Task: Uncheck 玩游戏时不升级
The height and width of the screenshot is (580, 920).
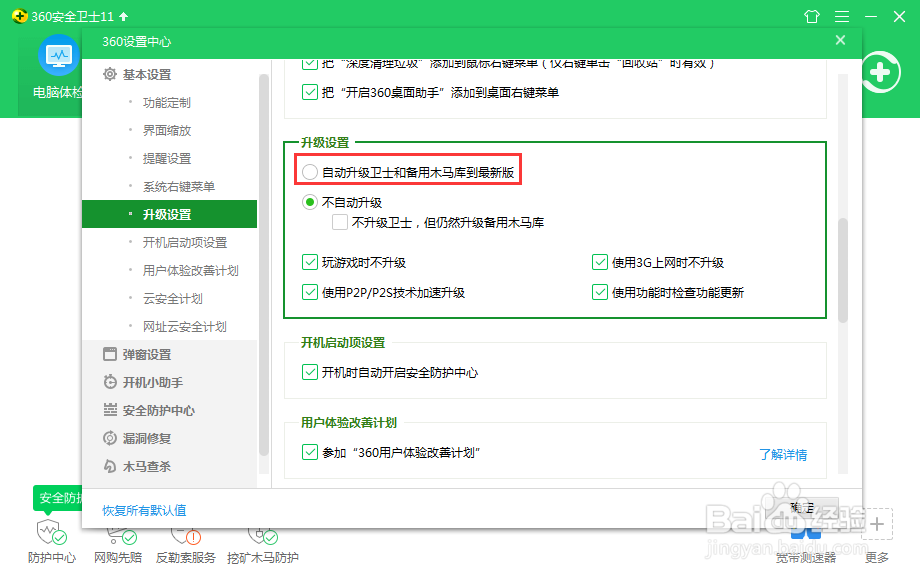Action: pyautogui.click(x=310, y=262)
